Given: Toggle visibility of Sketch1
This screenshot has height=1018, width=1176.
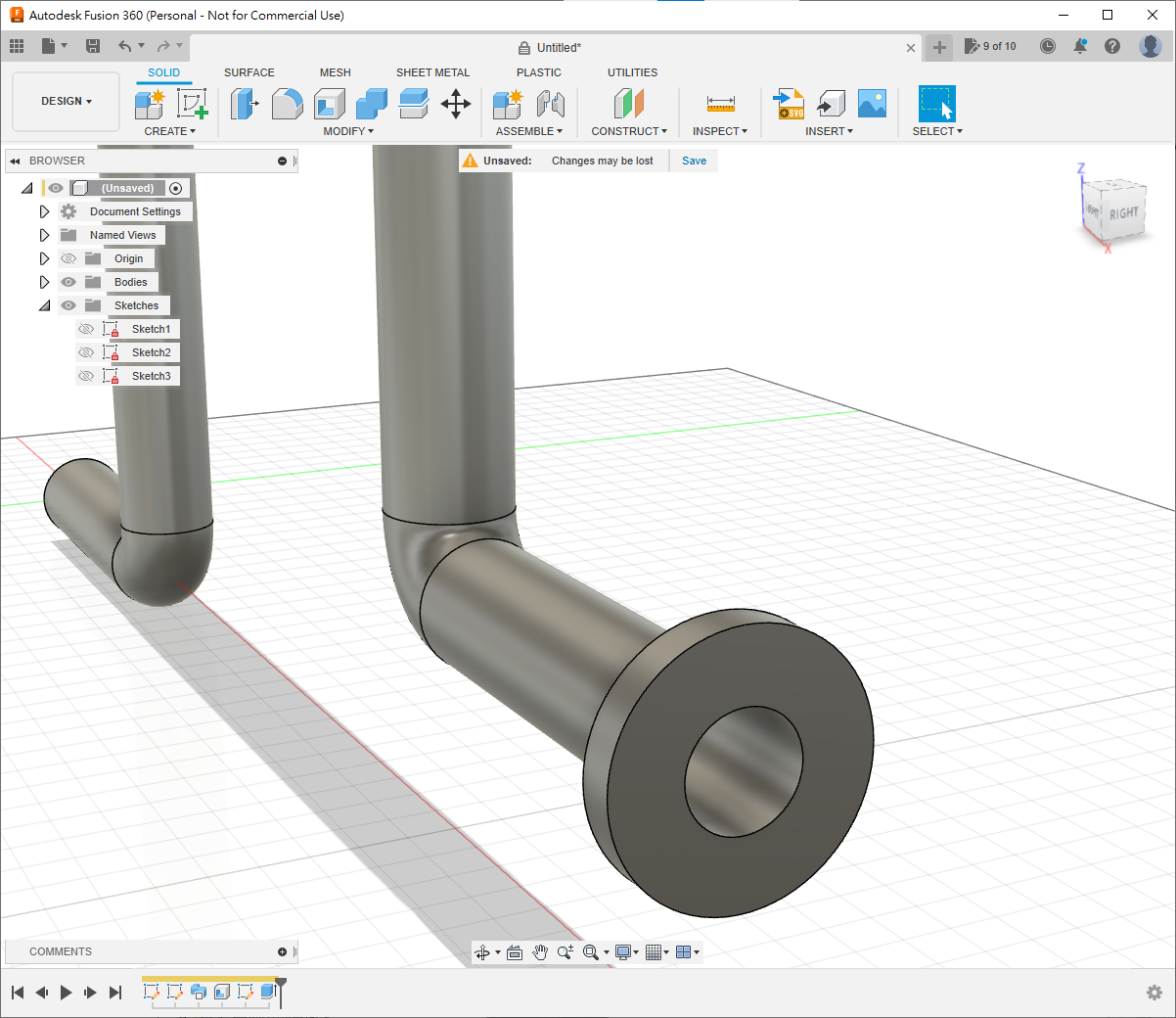Looking at the screenshot, I should (86, 329).
